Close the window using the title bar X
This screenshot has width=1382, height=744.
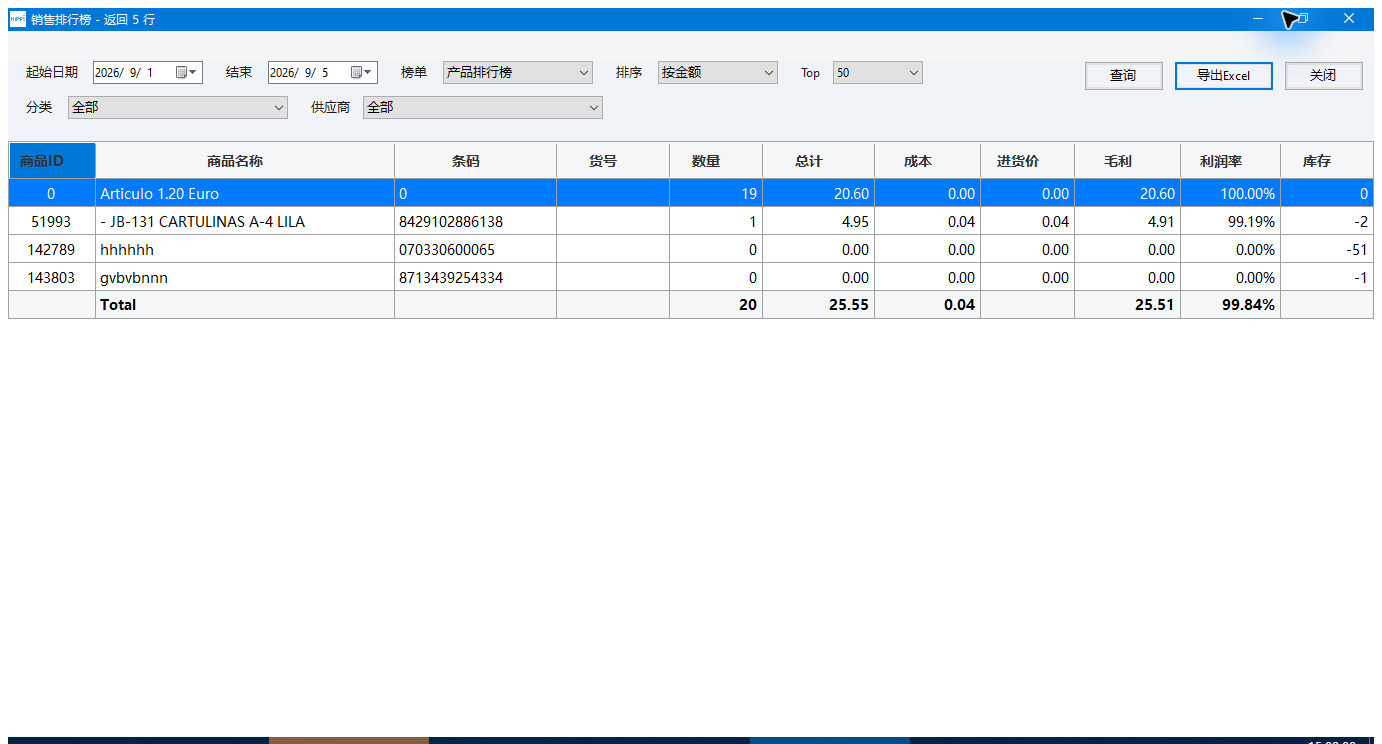1348,19
